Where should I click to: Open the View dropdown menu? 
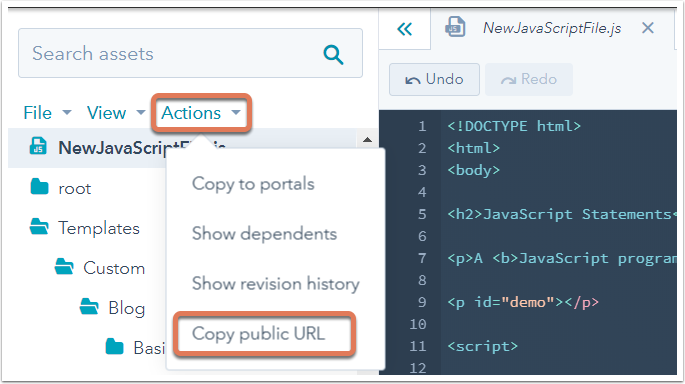click(116, 113)
